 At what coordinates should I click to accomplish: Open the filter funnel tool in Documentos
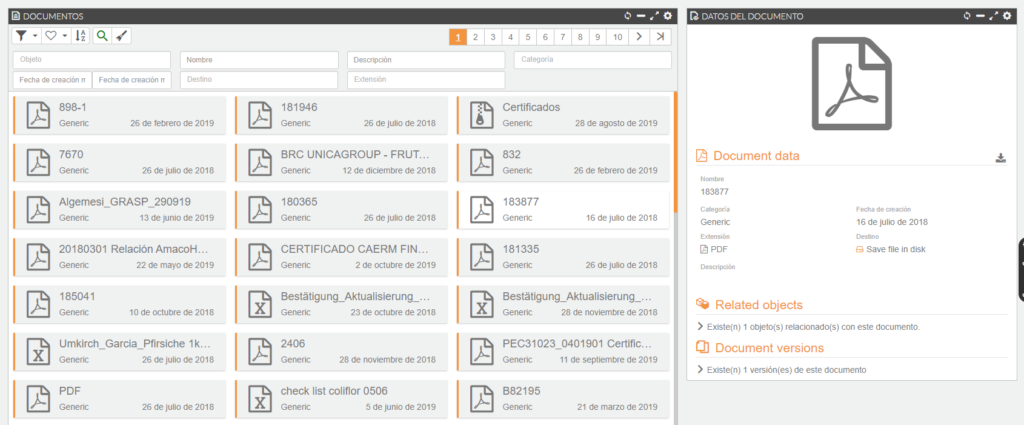point(22,36)
